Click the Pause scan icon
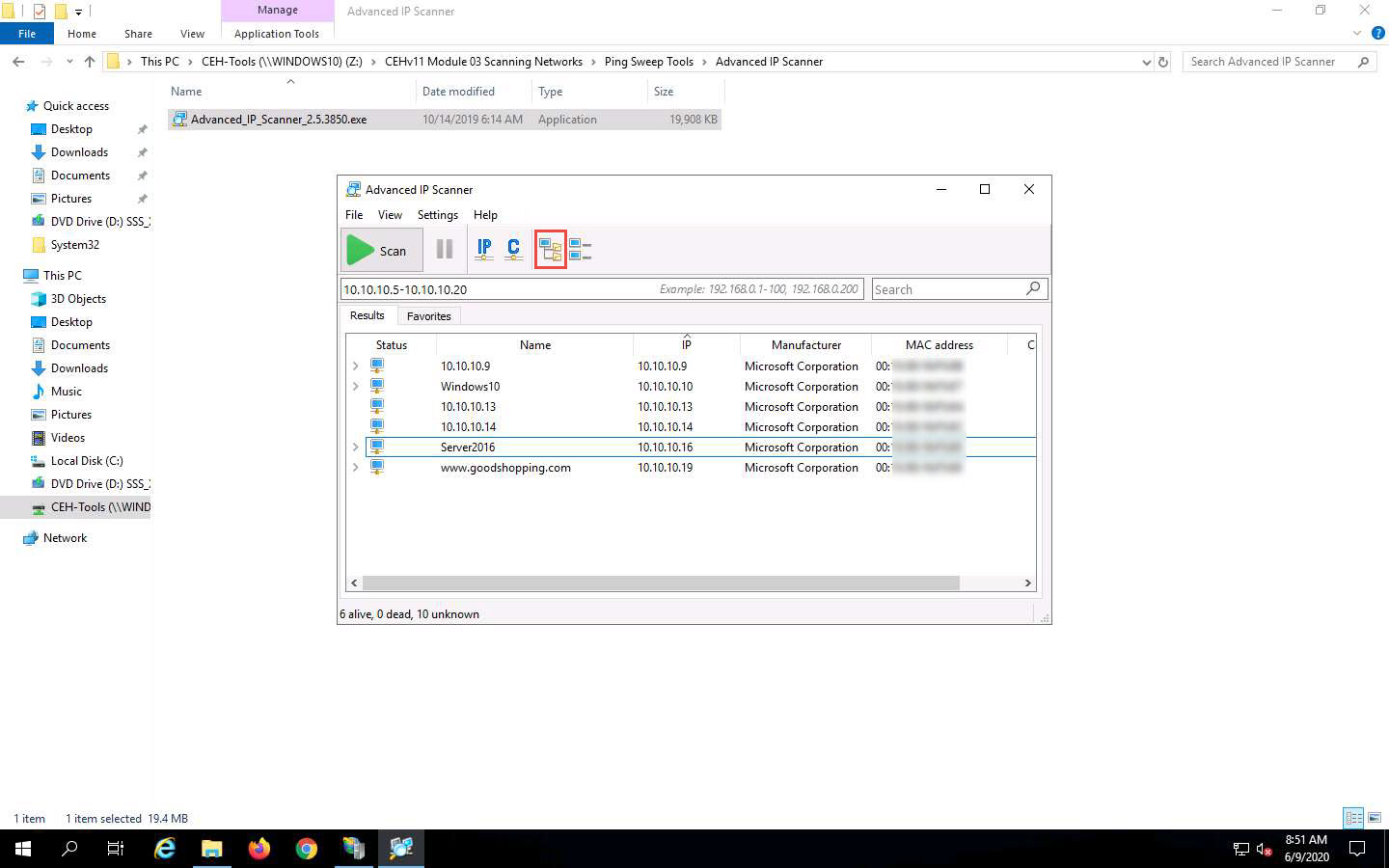This screenshot has height=868, width=1389. coord(445,250)
